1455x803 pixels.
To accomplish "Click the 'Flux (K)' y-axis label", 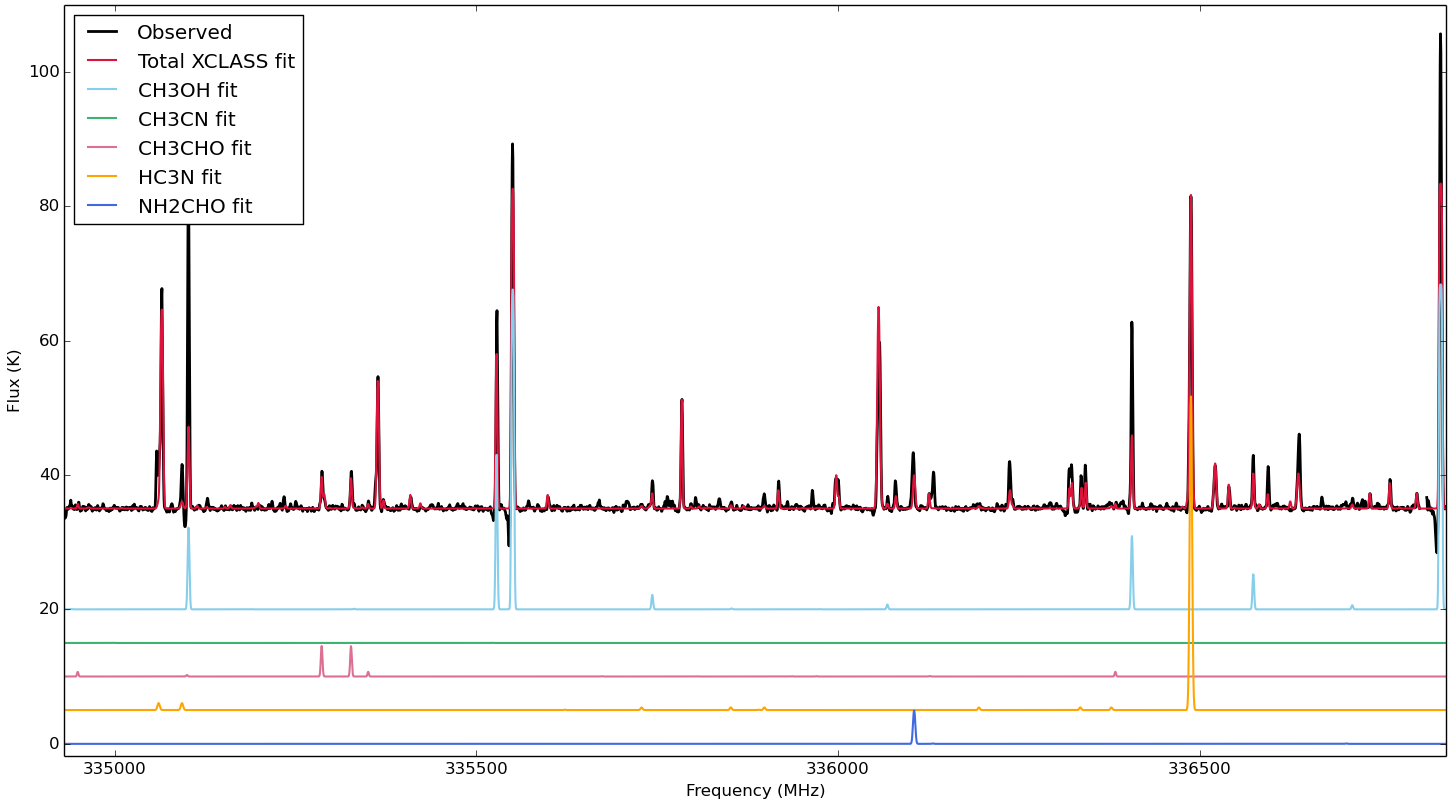I will tap(14, 380).
